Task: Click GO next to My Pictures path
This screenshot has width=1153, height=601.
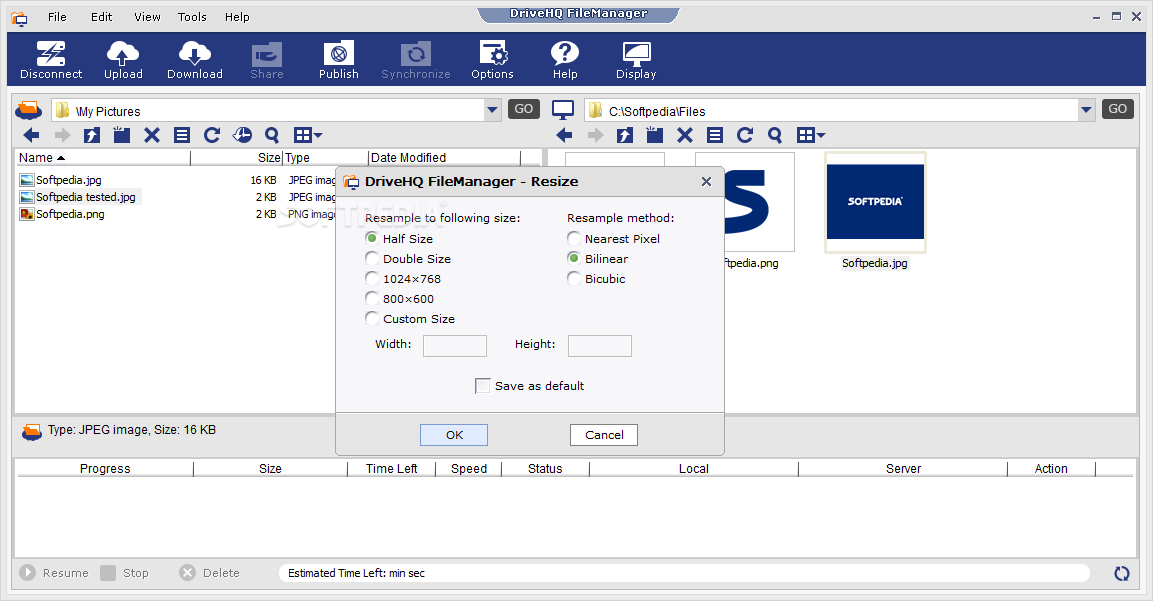Action: (524, 109)
